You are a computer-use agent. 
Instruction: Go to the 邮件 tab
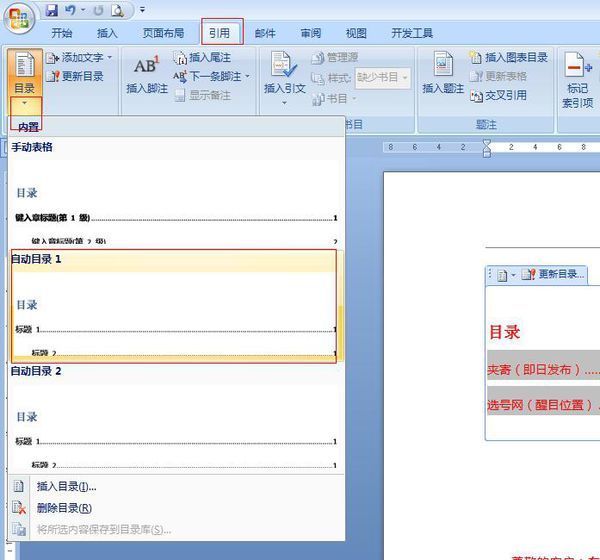tap(265, 33)
